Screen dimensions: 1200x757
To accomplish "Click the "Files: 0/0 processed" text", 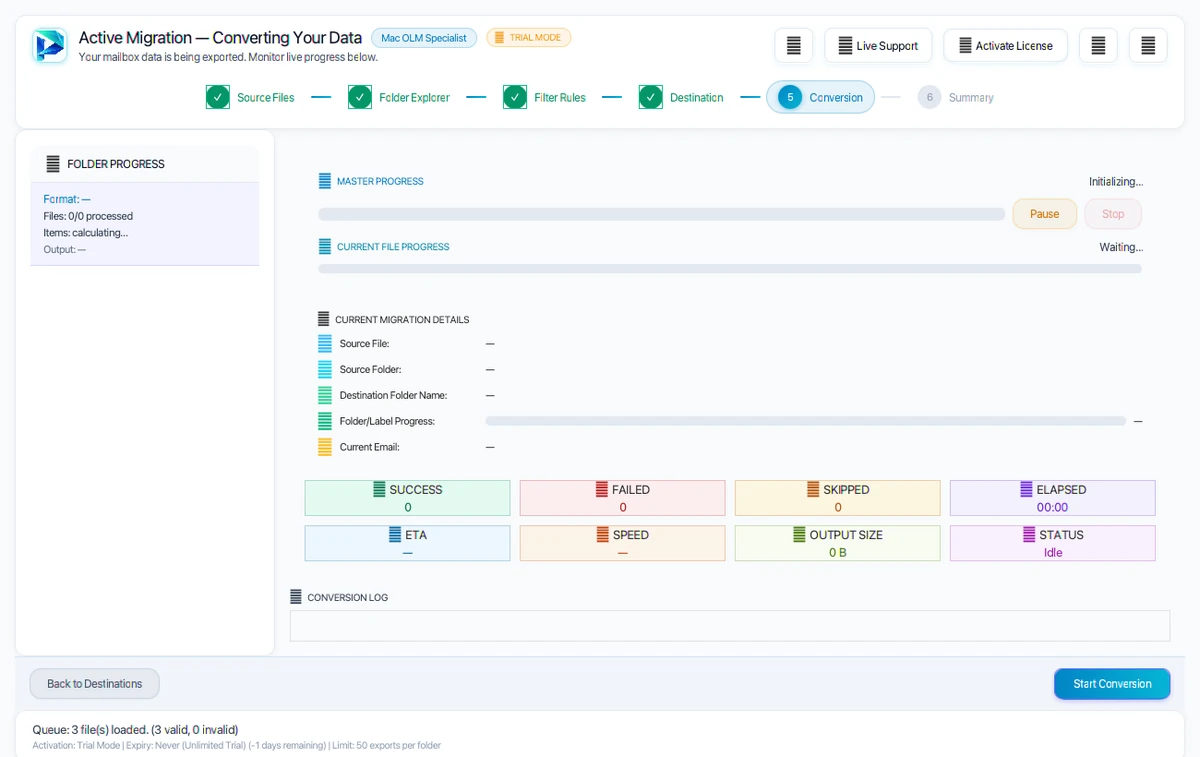I will click(x=88, y=216).
